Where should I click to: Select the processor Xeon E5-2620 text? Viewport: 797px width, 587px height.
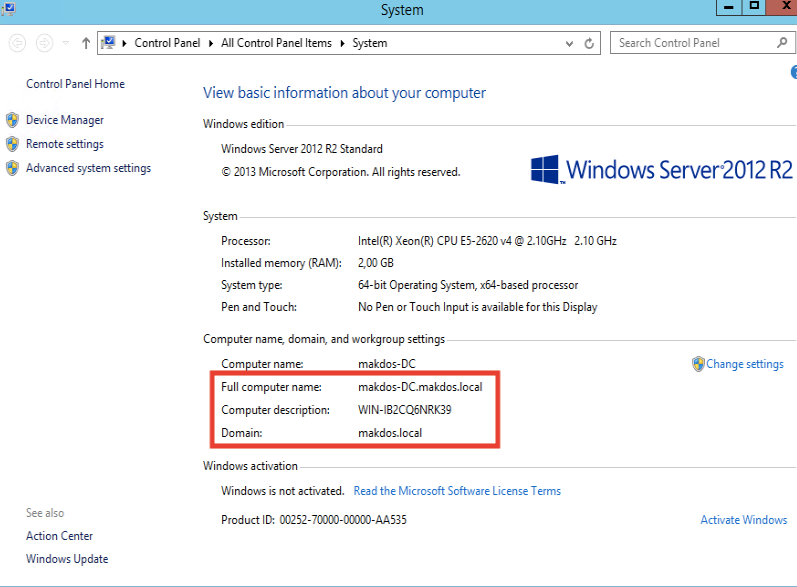pos(487,241)
